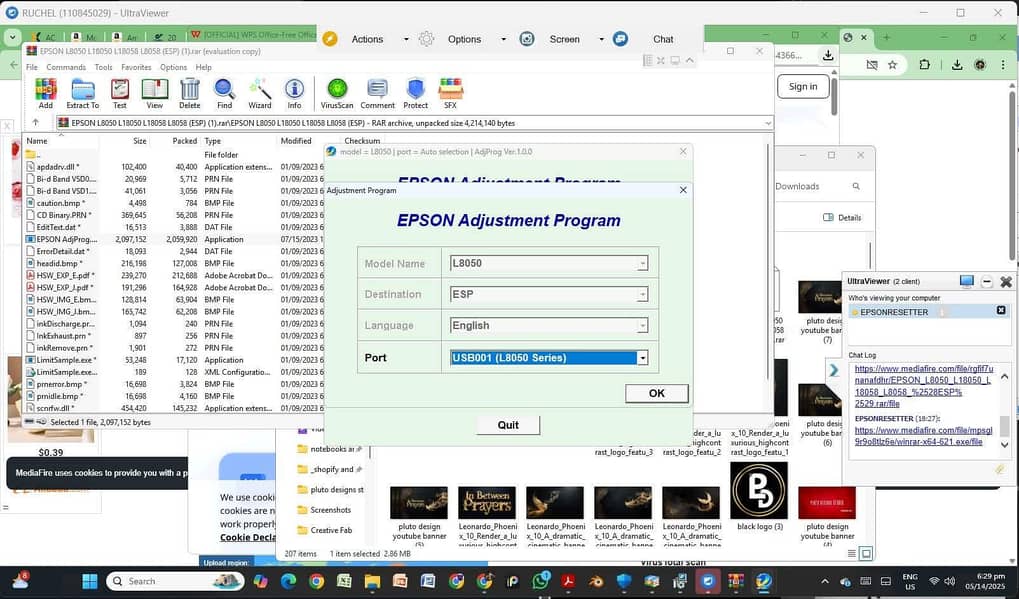Remove EPSONRESETTER client with X toggle
The width and height of the screenshot is (1019, 599).
[x=1001, y=311]
